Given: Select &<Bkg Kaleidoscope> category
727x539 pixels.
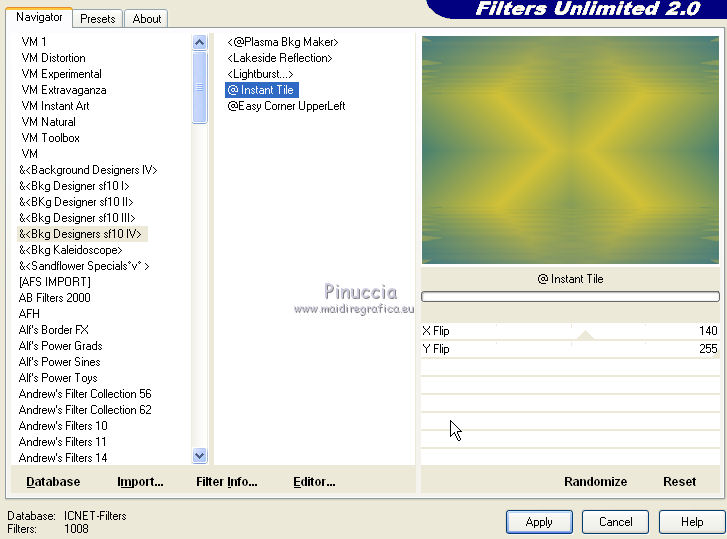Looking at the screenshot, I should pyautogui.click(x=70, y=250).
